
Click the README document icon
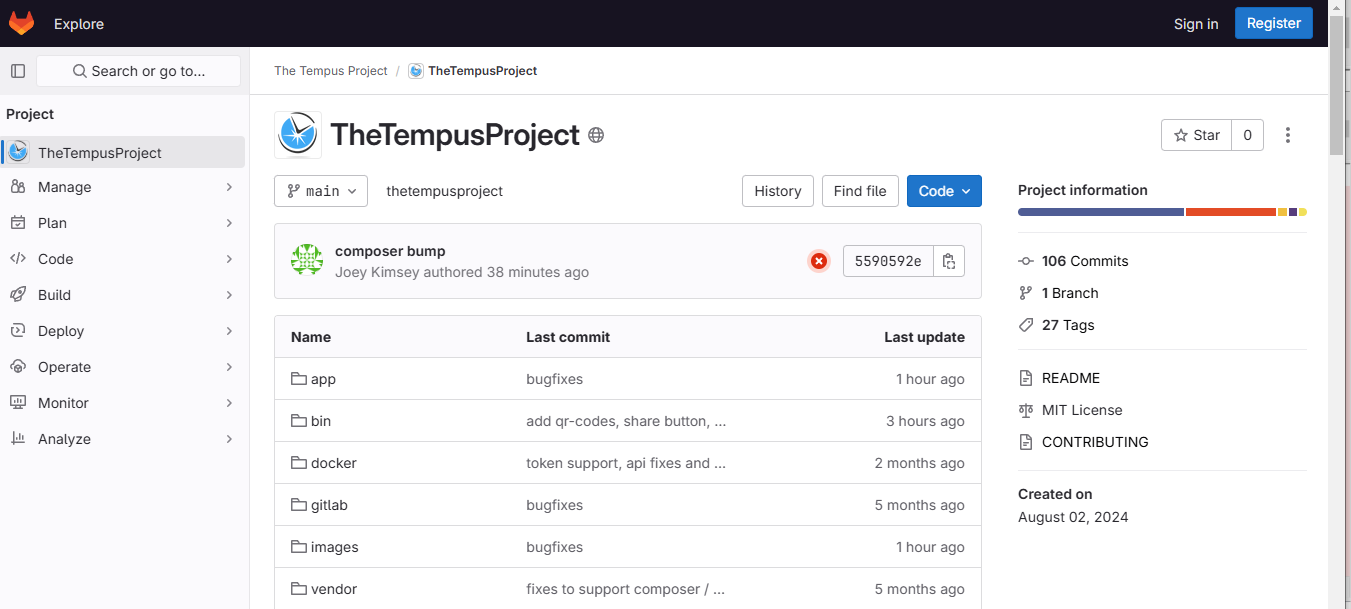coord(1026,378)
